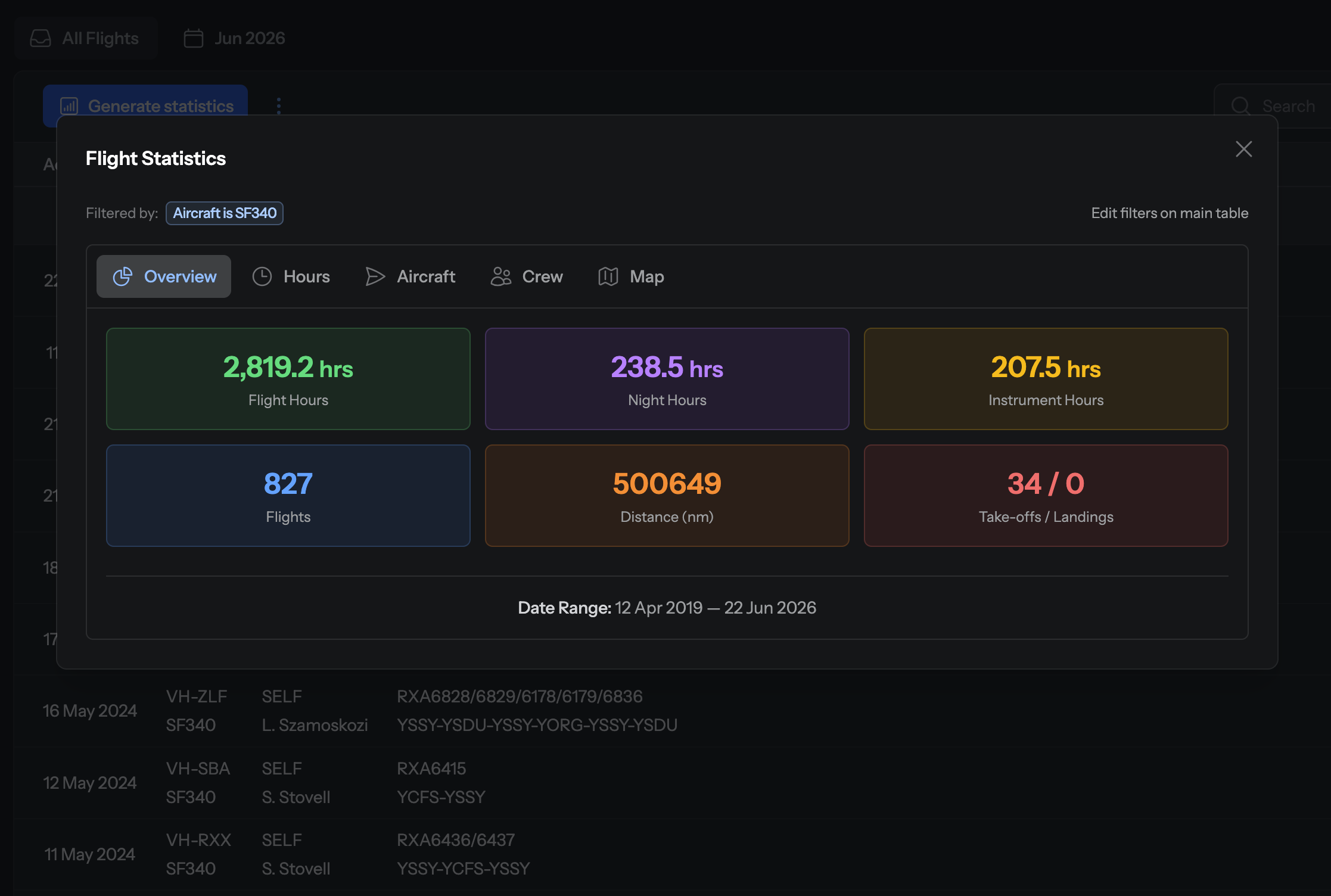
Task: Click the 207.5 hrs Instrument Hours card
Action: (1046, 379)
